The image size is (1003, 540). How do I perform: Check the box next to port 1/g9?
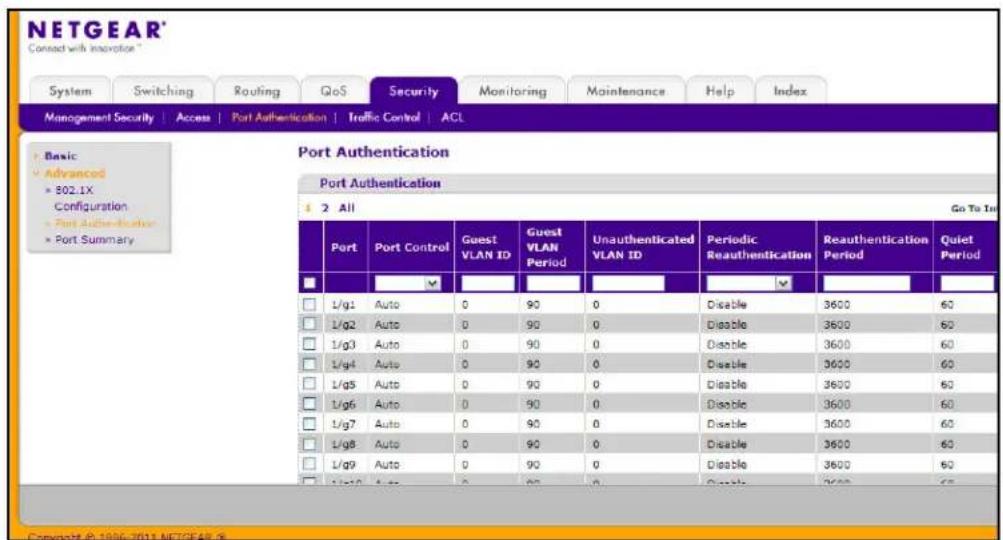pyautogui.click(x=310, y=464)
